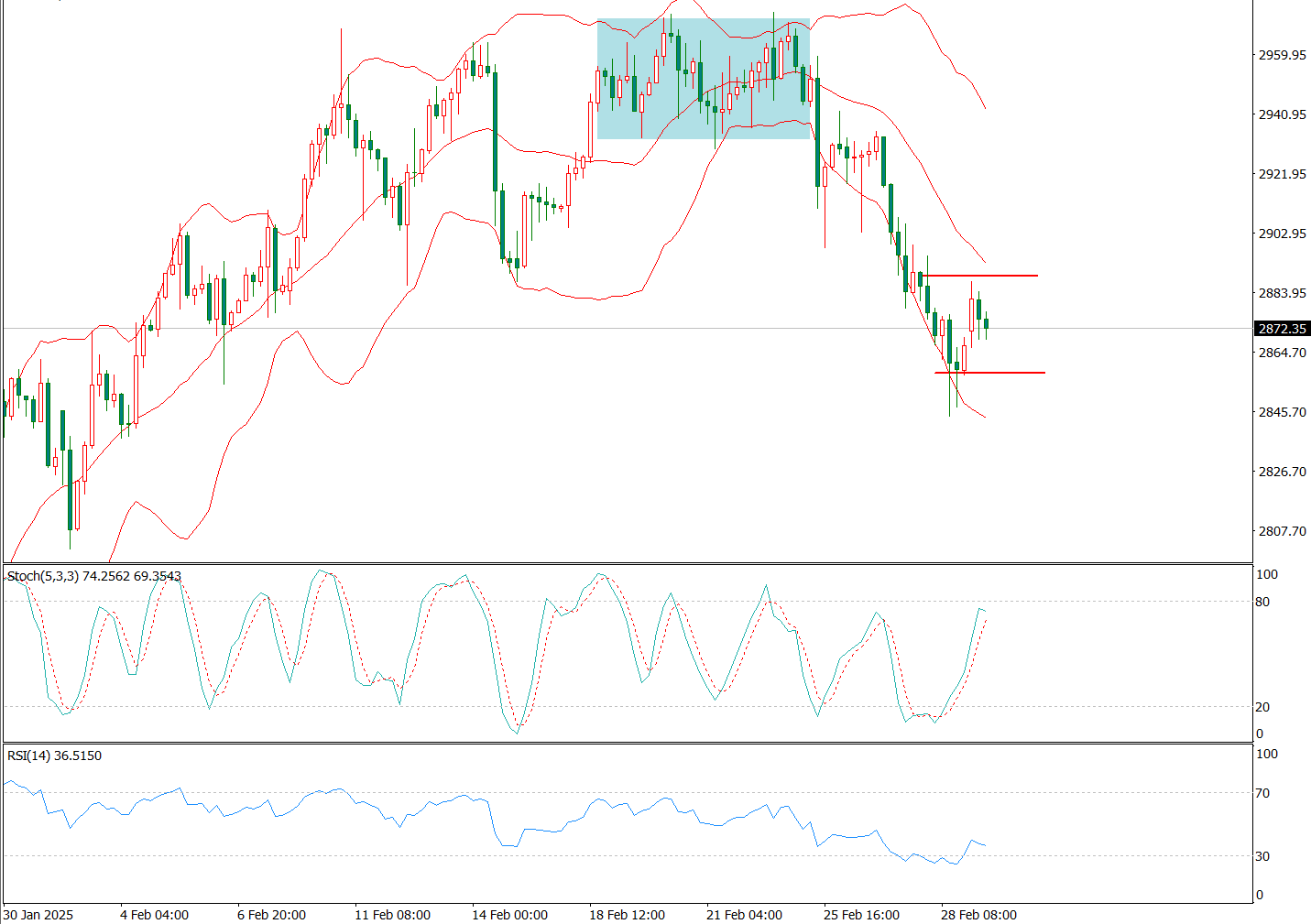
Task: Click the 4 Feb 04:00 time label
Action: (x=154, y=914)
